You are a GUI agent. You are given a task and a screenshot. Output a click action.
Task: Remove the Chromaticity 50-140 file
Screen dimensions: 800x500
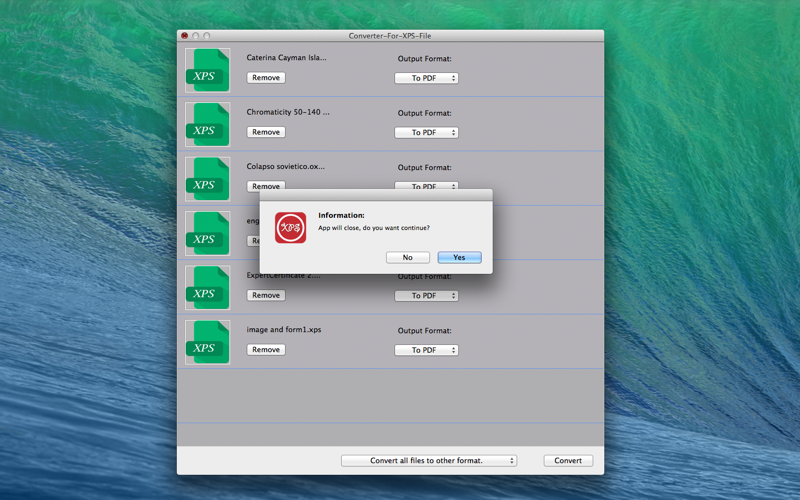tap(266, 132)
